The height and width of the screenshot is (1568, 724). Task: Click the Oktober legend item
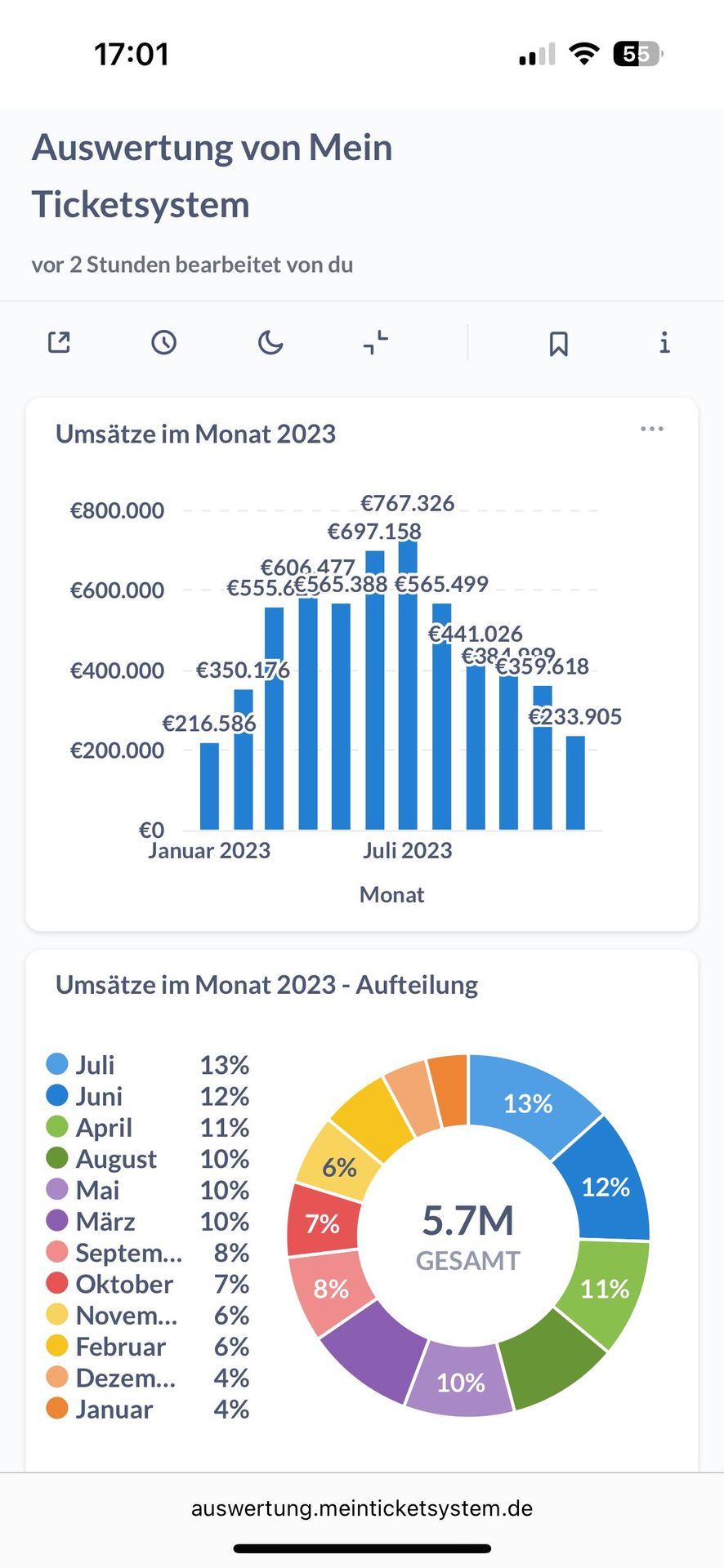(124, 1284)
